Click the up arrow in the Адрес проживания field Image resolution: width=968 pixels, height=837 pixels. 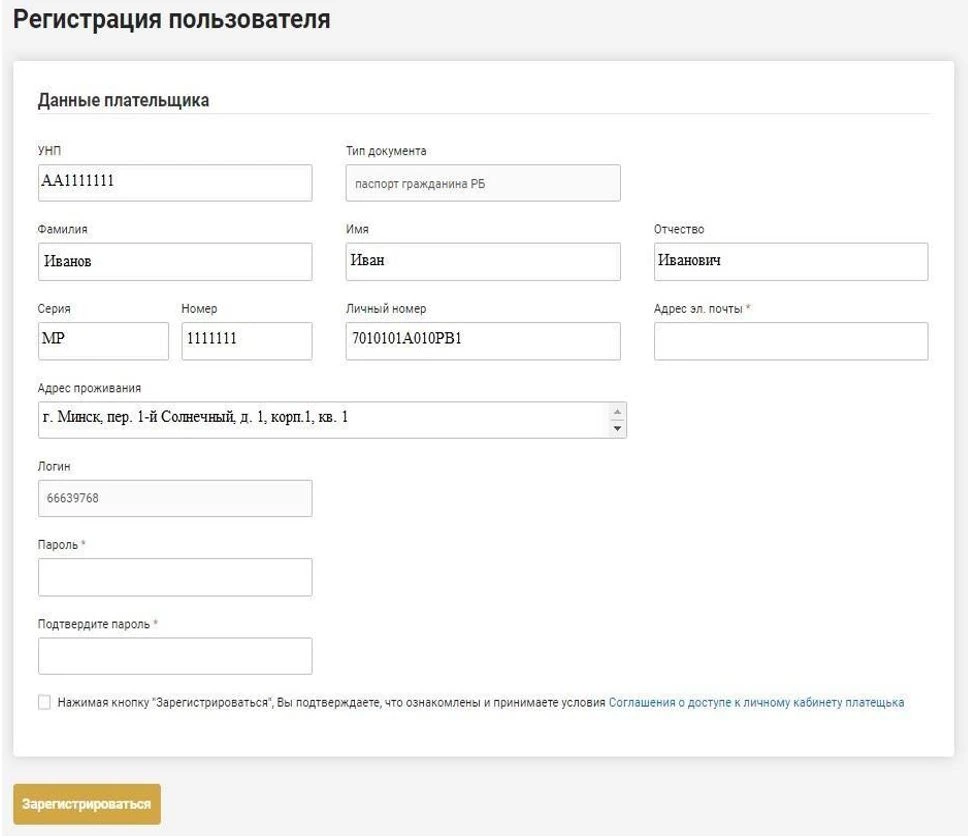pos(617,412)
